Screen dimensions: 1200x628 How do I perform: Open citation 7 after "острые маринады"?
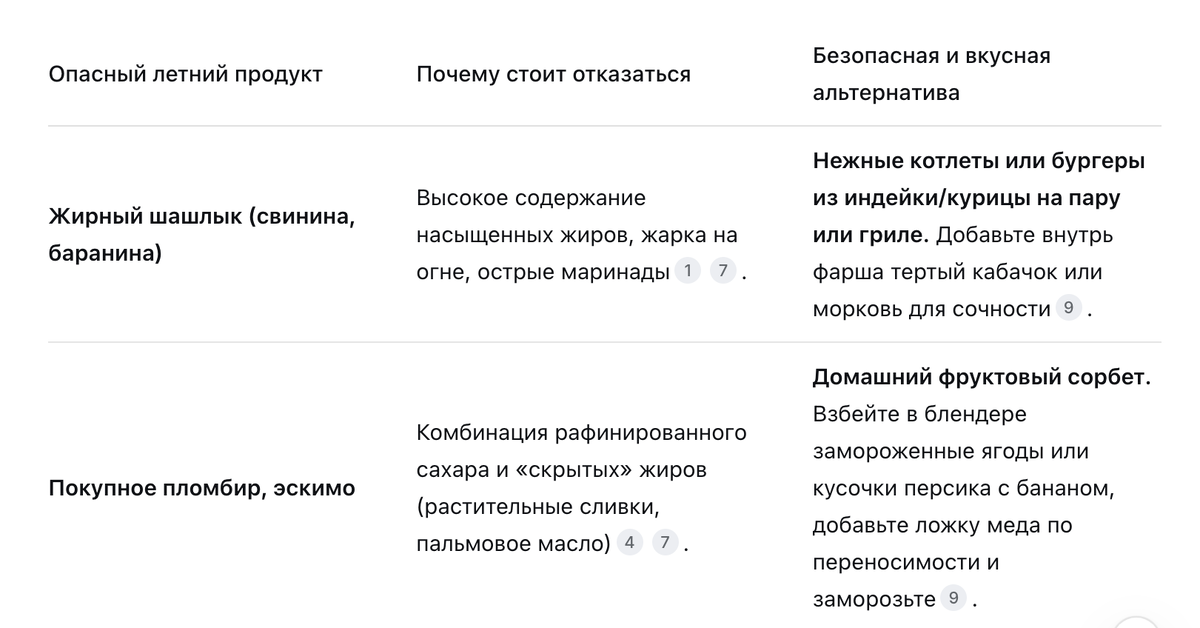coord(723,271)
